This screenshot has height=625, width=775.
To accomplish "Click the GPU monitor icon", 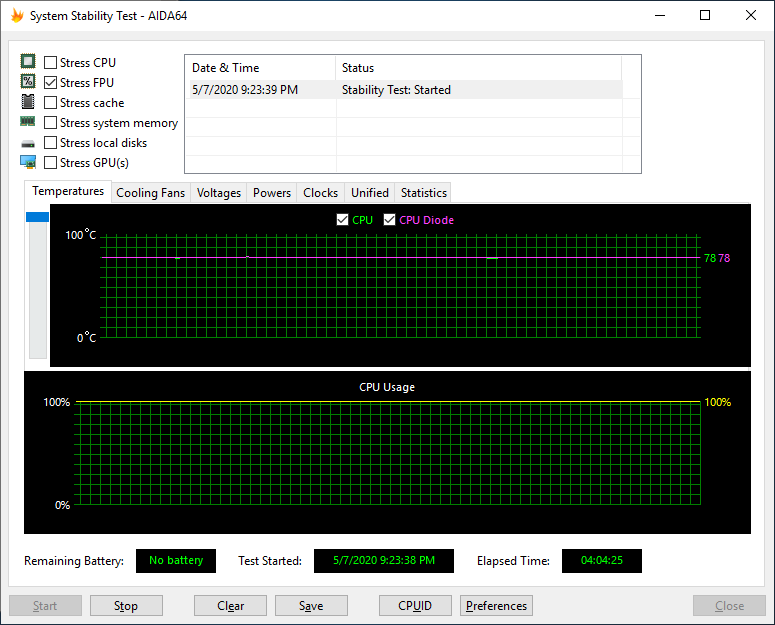I will [x=28, y=162].
